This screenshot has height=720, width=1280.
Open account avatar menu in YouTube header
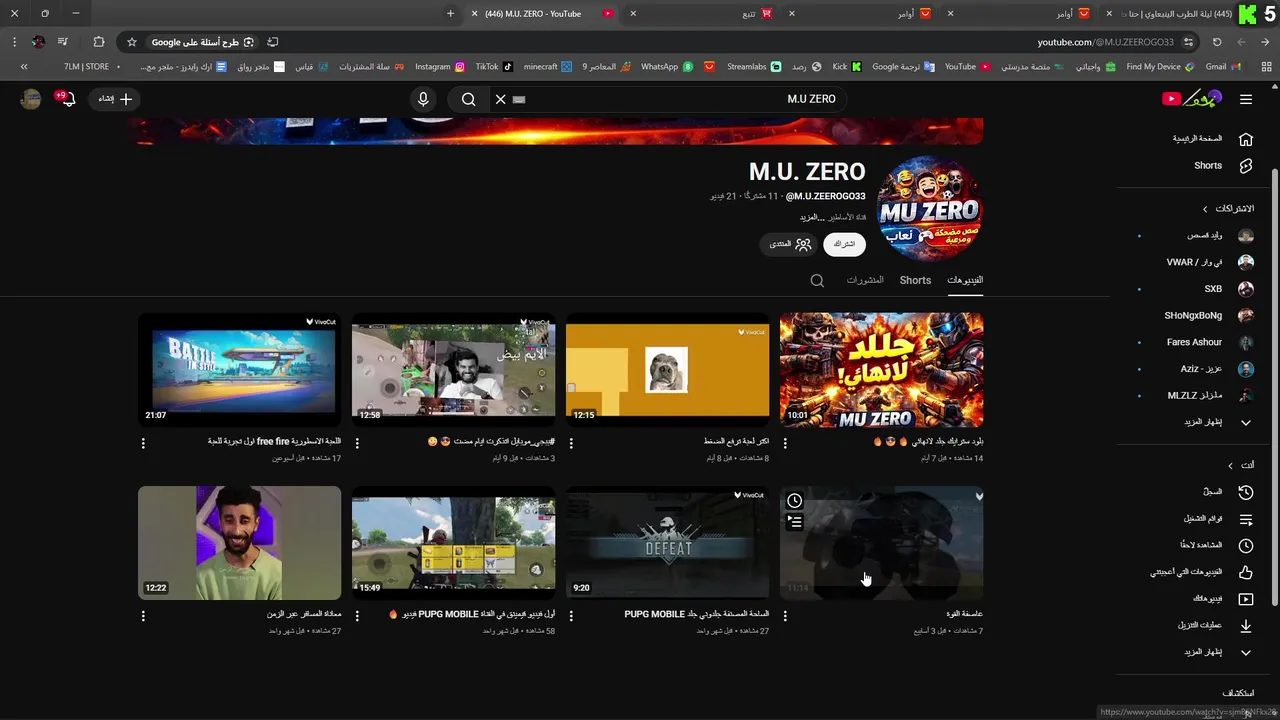31,99
